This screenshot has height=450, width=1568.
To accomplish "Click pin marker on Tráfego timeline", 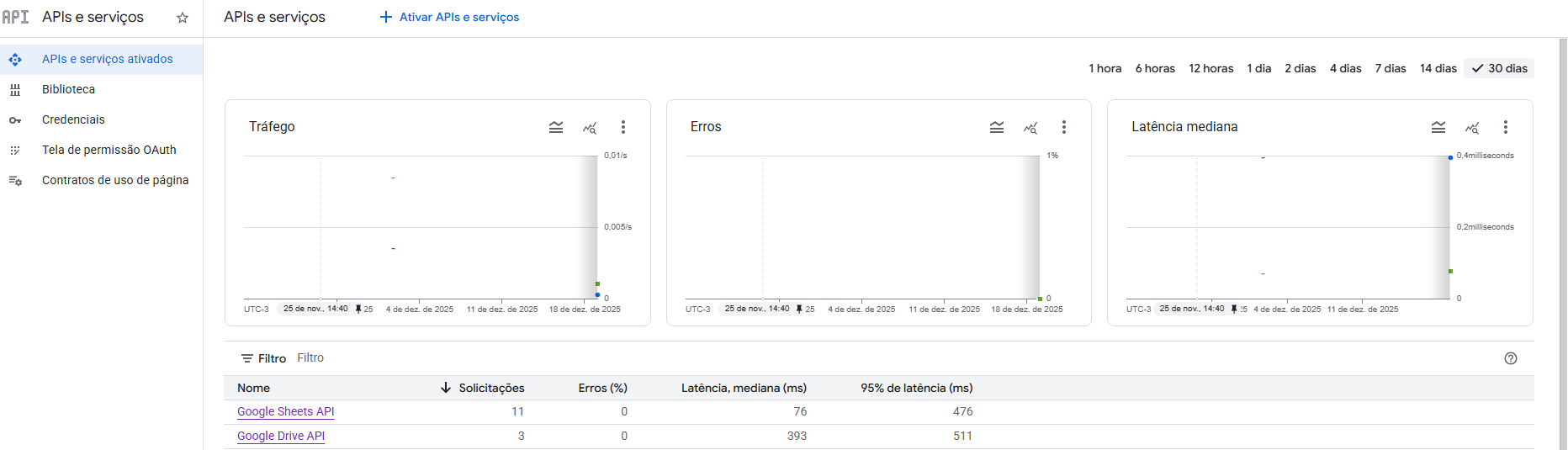I will [x=358, y=310].
